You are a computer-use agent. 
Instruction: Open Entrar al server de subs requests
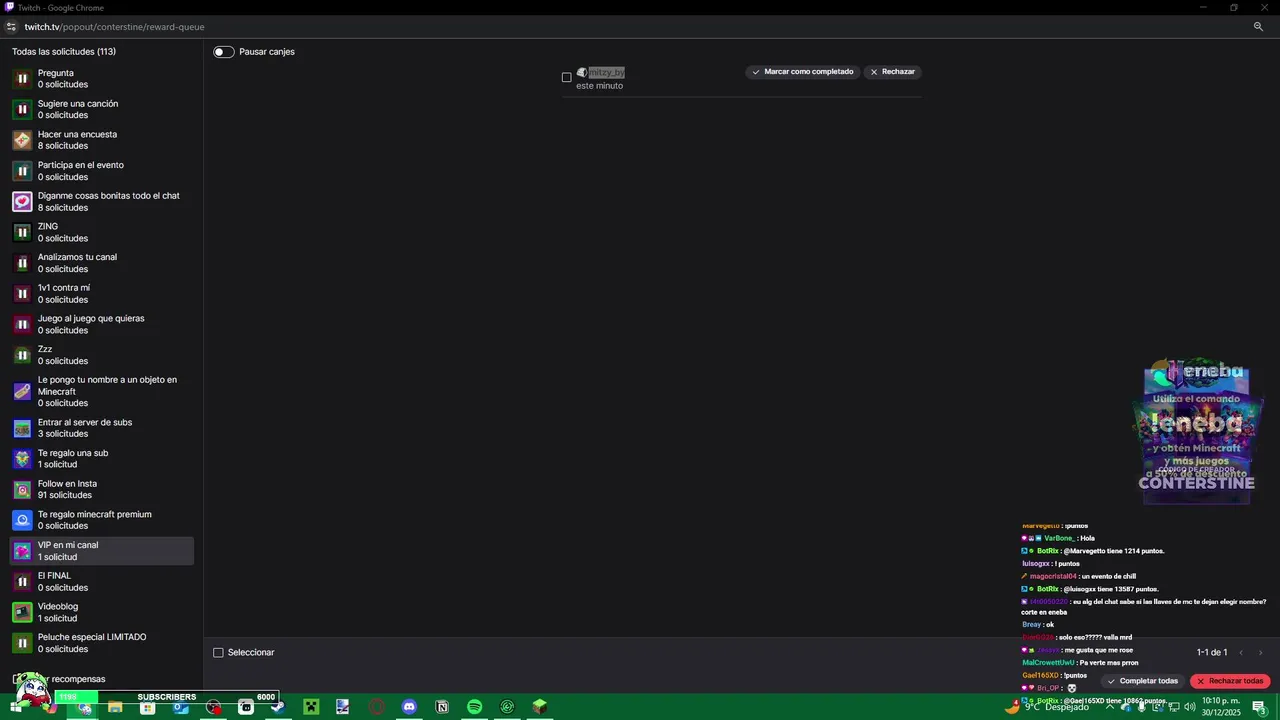[102, 428]
